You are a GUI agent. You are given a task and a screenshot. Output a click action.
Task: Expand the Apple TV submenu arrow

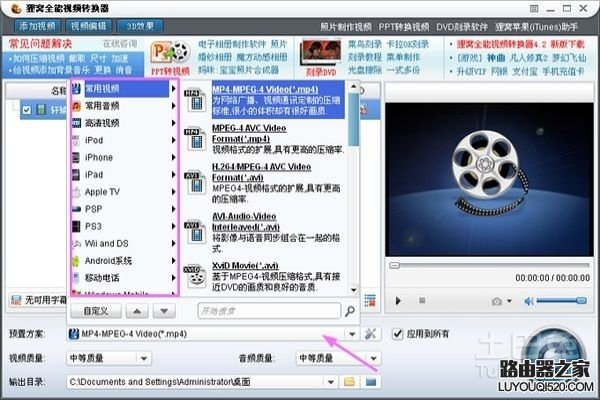coord(174,192)
